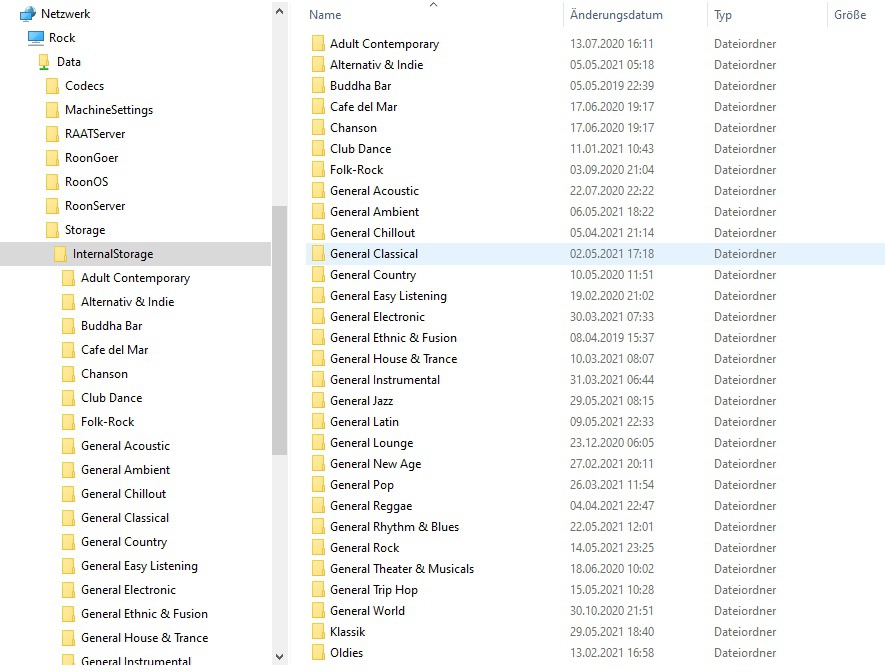The width and height of the screenshot is (885, 672).
Task: Sort by the Größe column header
Action: (849, 15)
